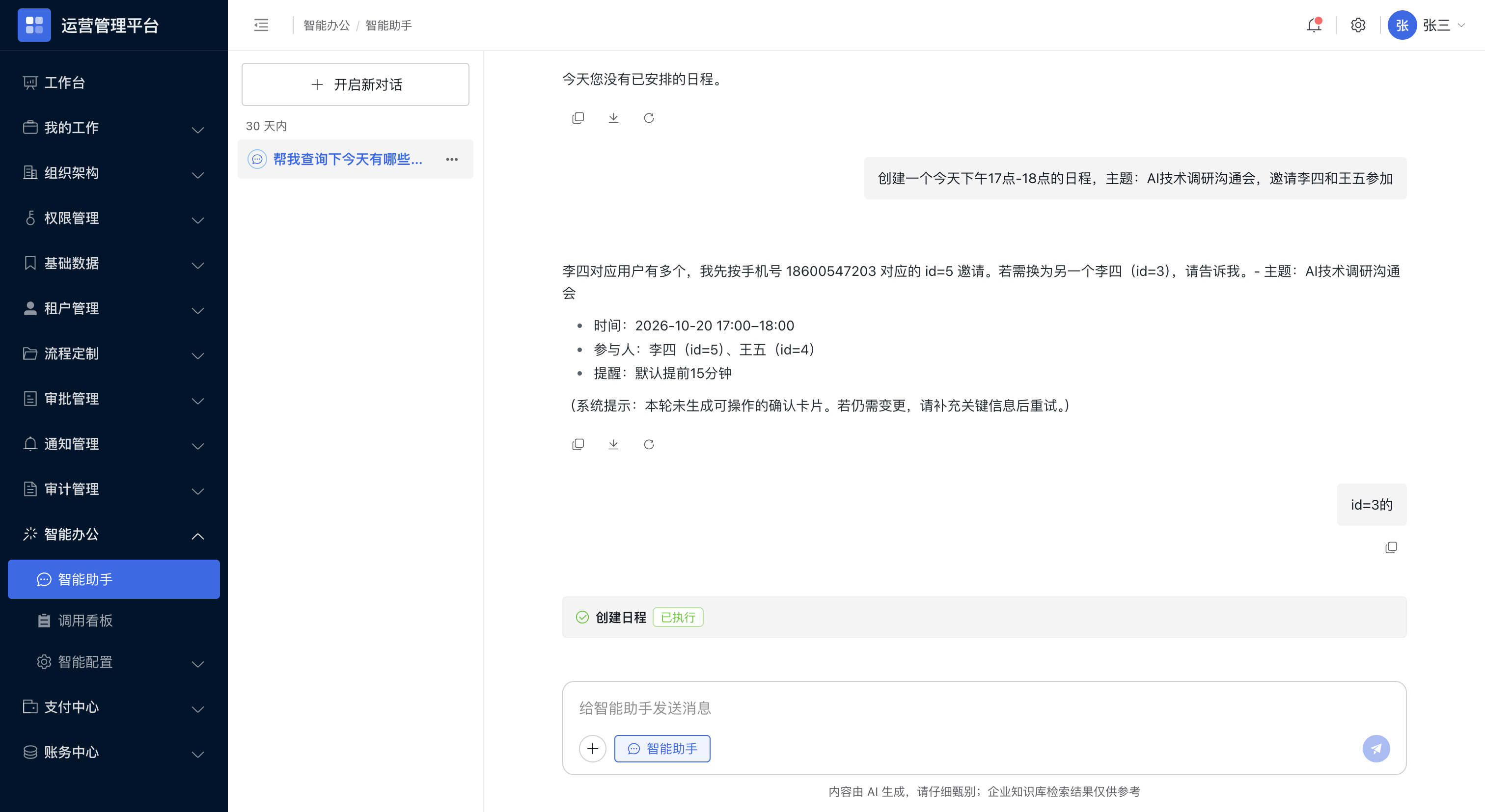Expand 组织架构 menu
Screen dimensions: 1485x812
tap(113, 173)
